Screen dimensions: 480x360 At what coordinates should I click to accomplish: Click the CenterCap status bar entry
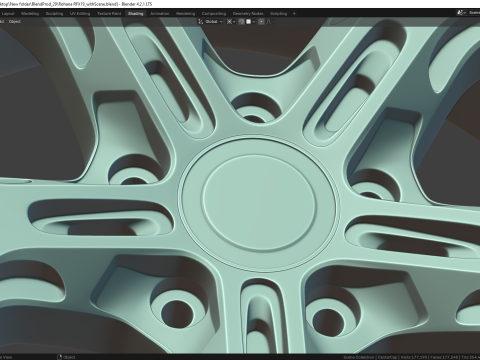click(388, 357)
